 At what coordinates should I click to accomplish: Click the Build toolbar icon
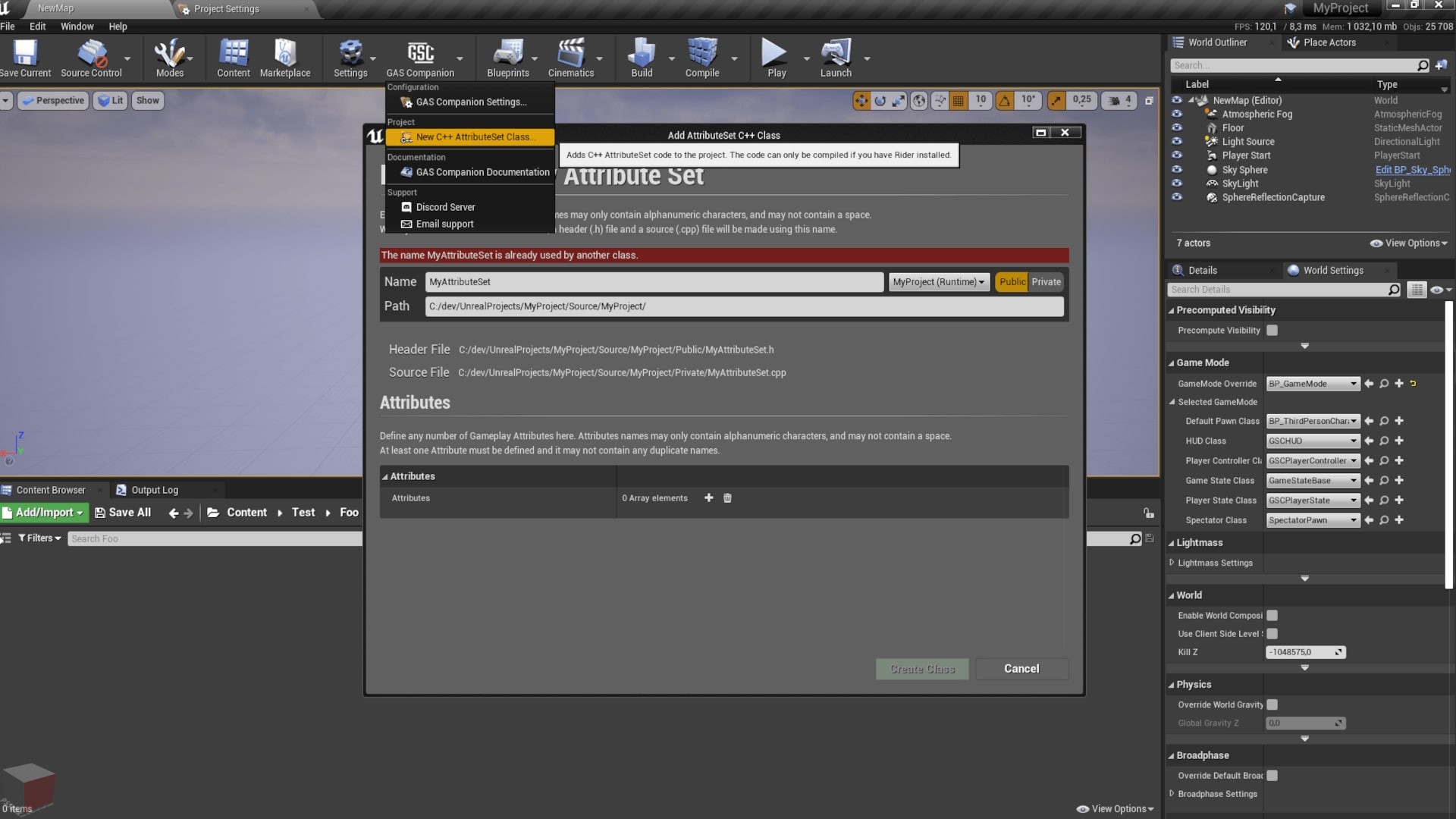pyautogui.click(x=641, y=55)
